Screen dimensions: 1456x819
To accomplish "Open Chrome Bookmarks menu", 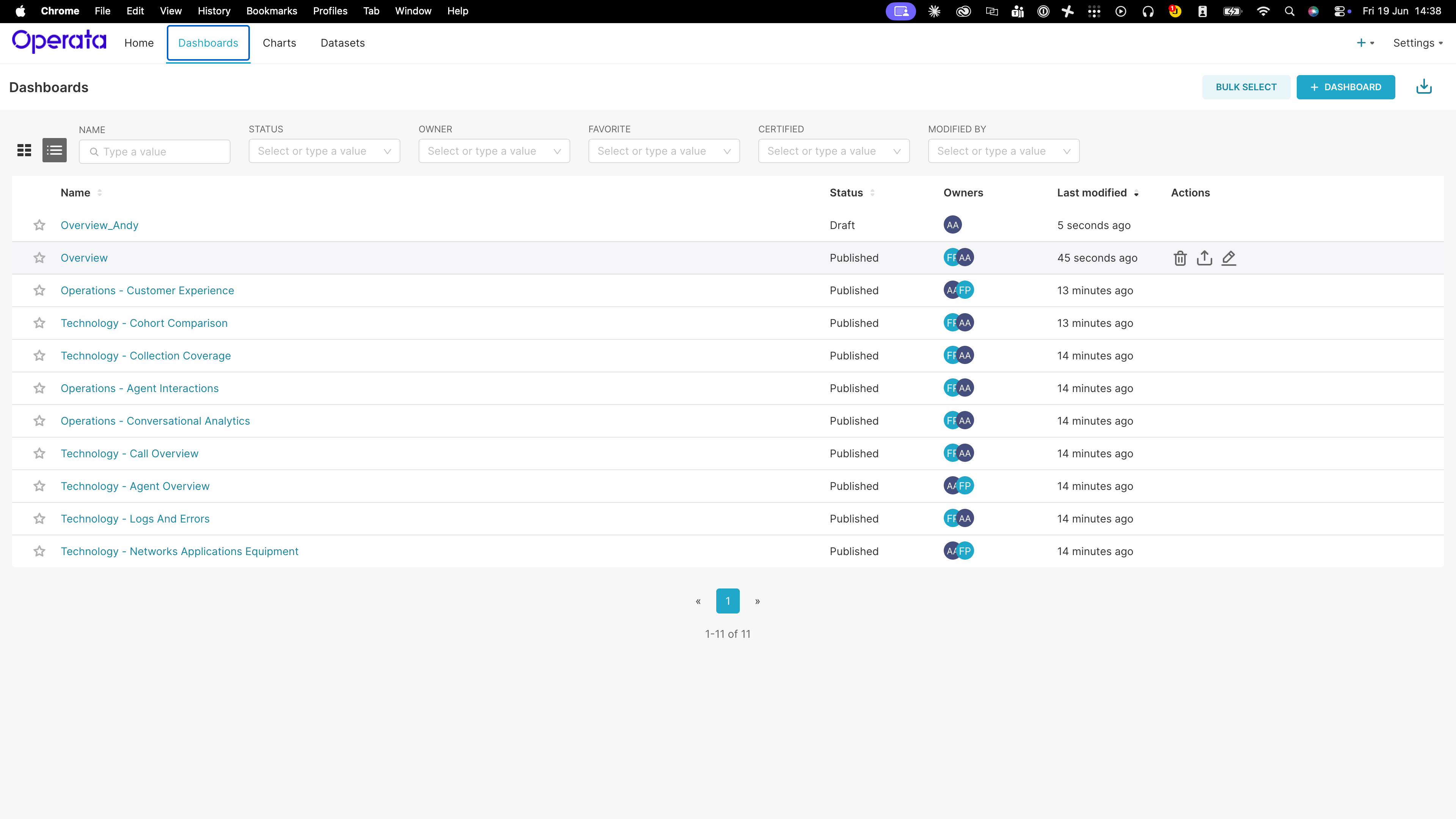I will coord(271,11).
